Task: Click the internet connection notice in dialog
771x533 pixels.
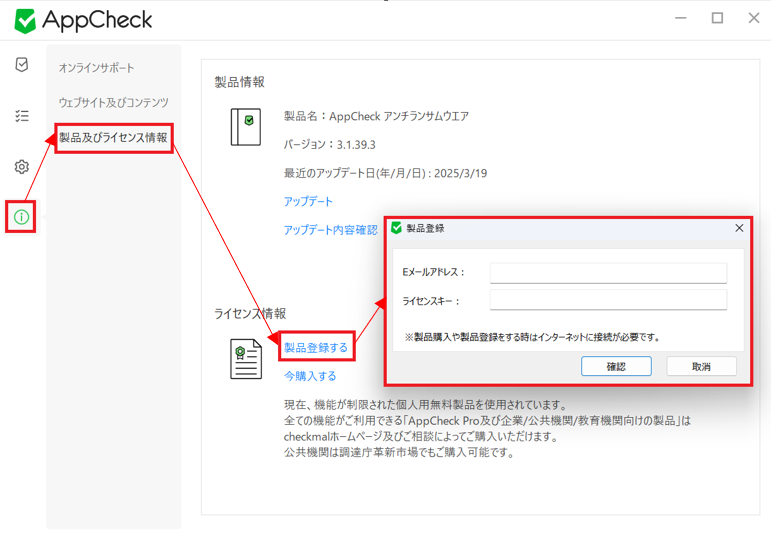Action: point(532,337)
